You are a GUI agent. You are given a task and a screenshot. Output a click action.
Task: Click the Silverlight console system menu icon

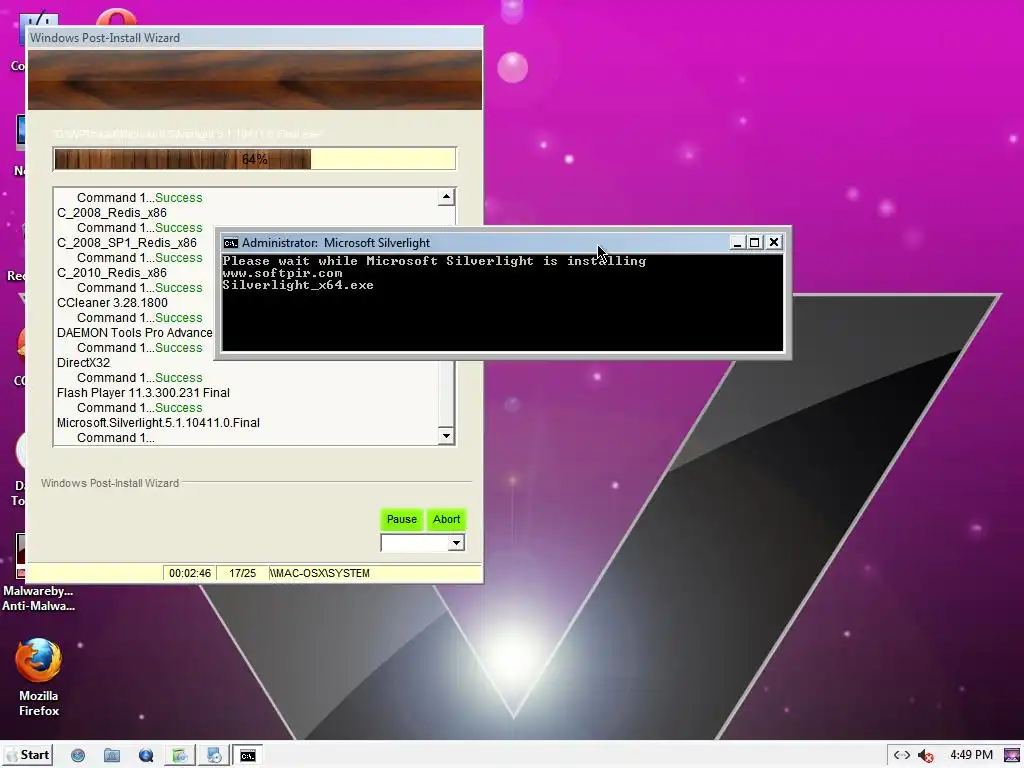(x=231, y=243)
